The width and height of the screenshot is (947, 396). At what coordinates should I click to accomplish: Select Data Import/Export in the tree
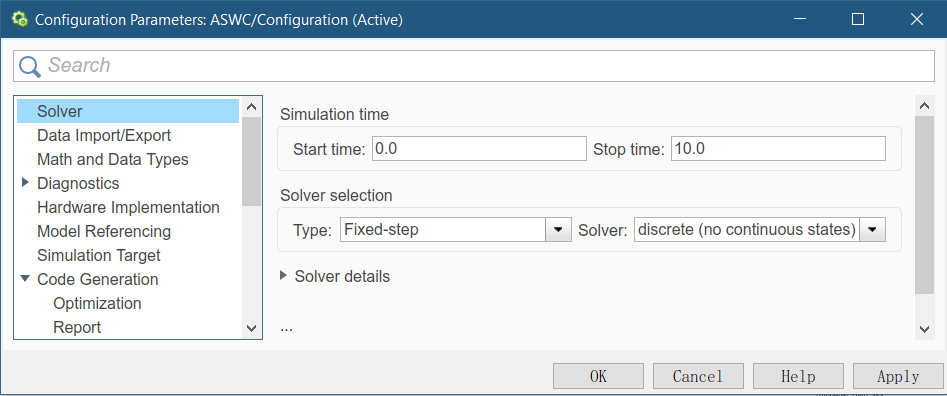104,135
